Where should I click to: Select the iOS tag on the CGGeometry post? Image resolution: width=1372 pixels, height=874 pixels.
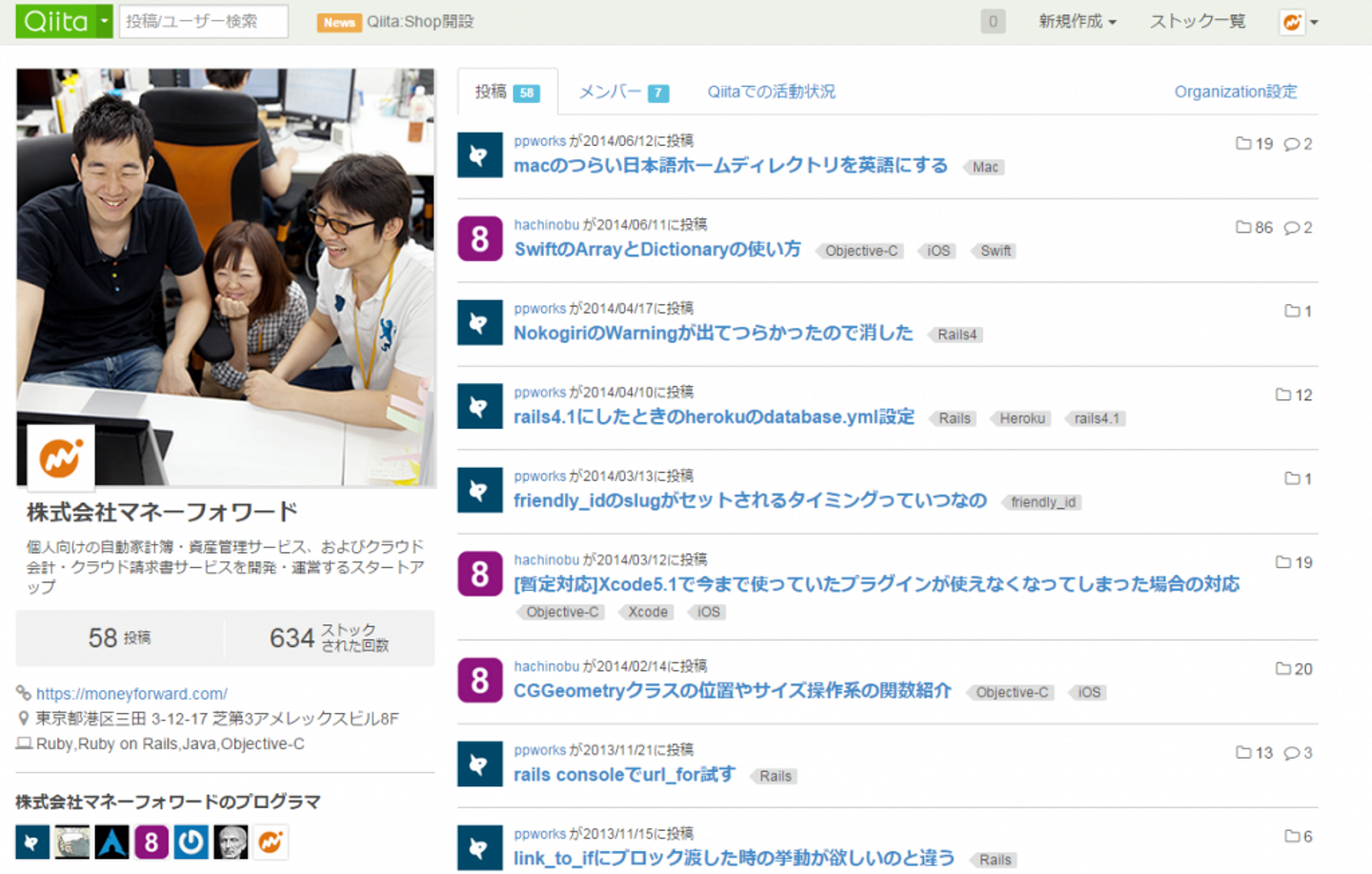tap(1088, 692)
